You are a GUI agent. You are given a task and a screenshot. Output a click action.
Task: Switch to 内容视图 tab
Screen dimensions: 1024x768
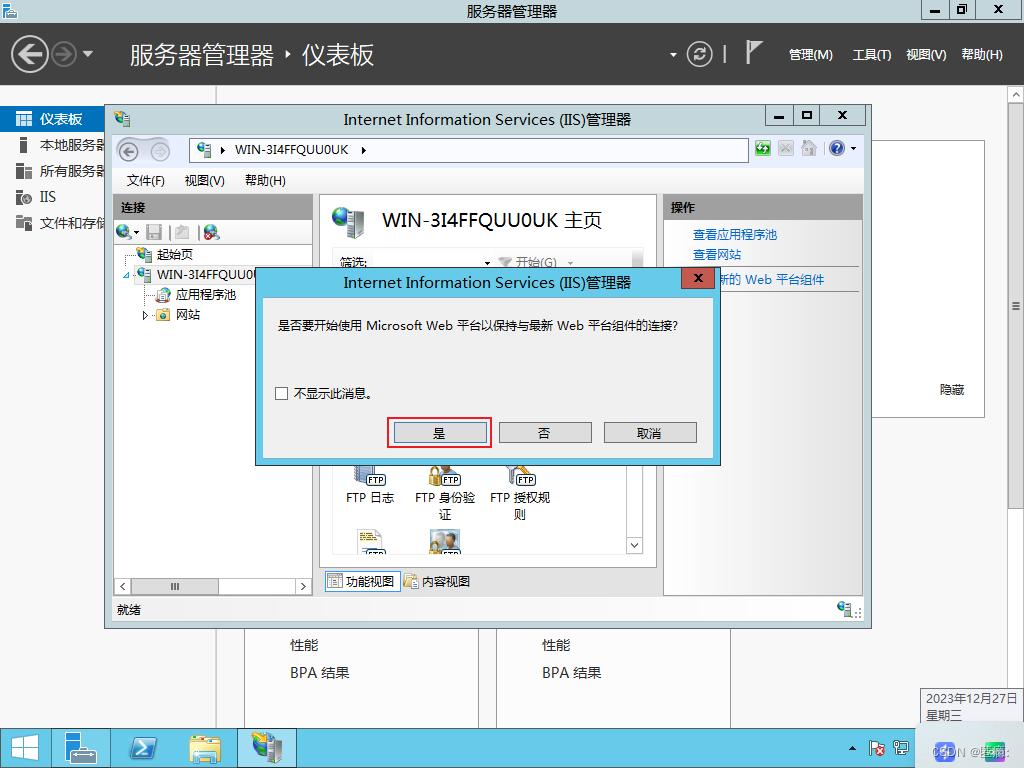[437, 581]
